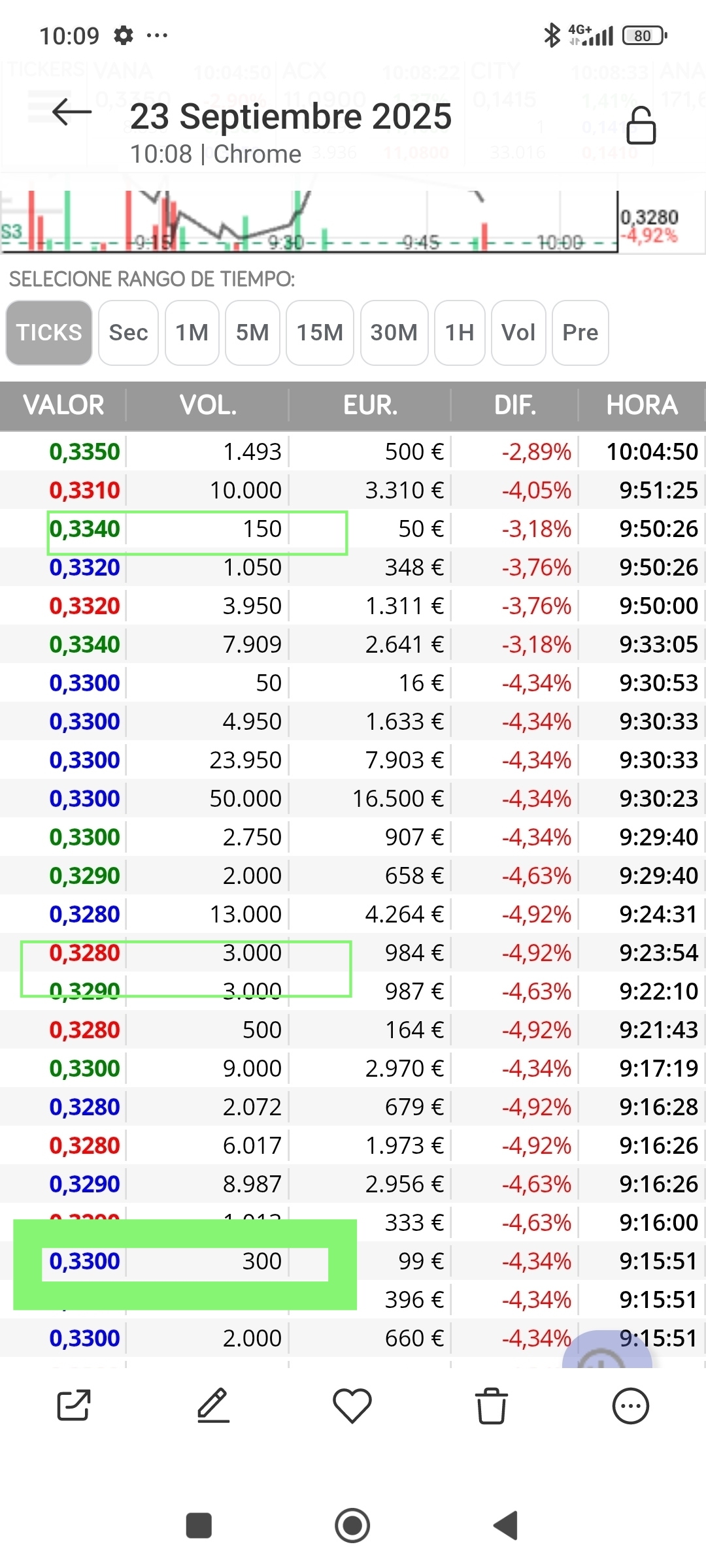Tap the back arrow icon

coord(72,112)
